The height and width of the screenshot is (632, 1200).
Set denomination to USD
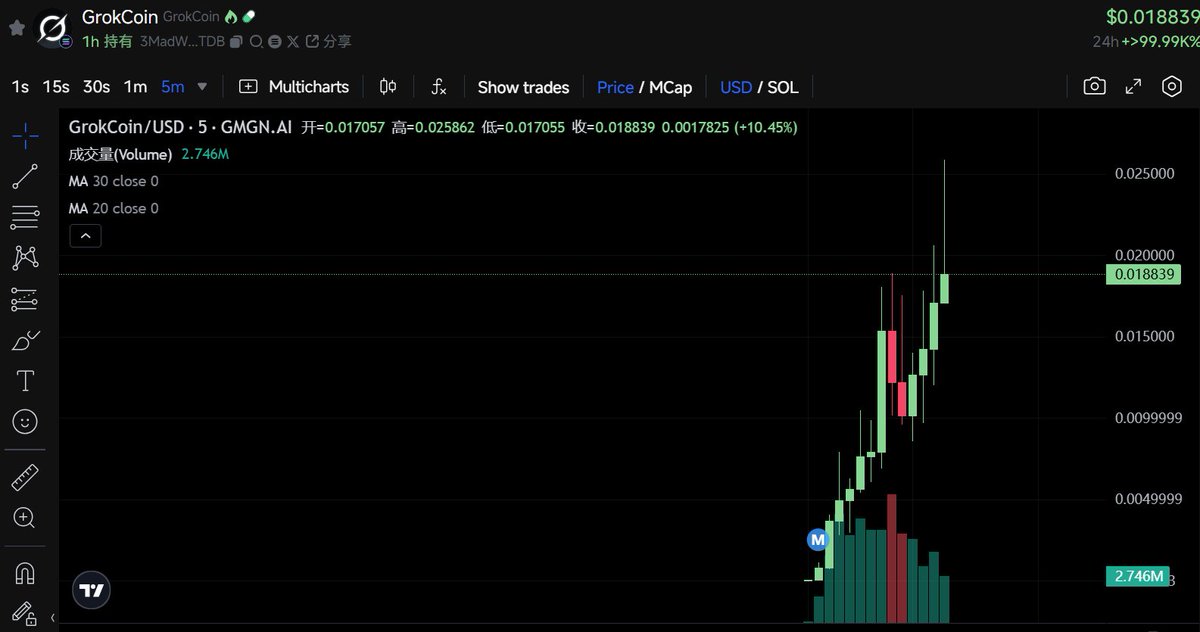tap(736, 87)
